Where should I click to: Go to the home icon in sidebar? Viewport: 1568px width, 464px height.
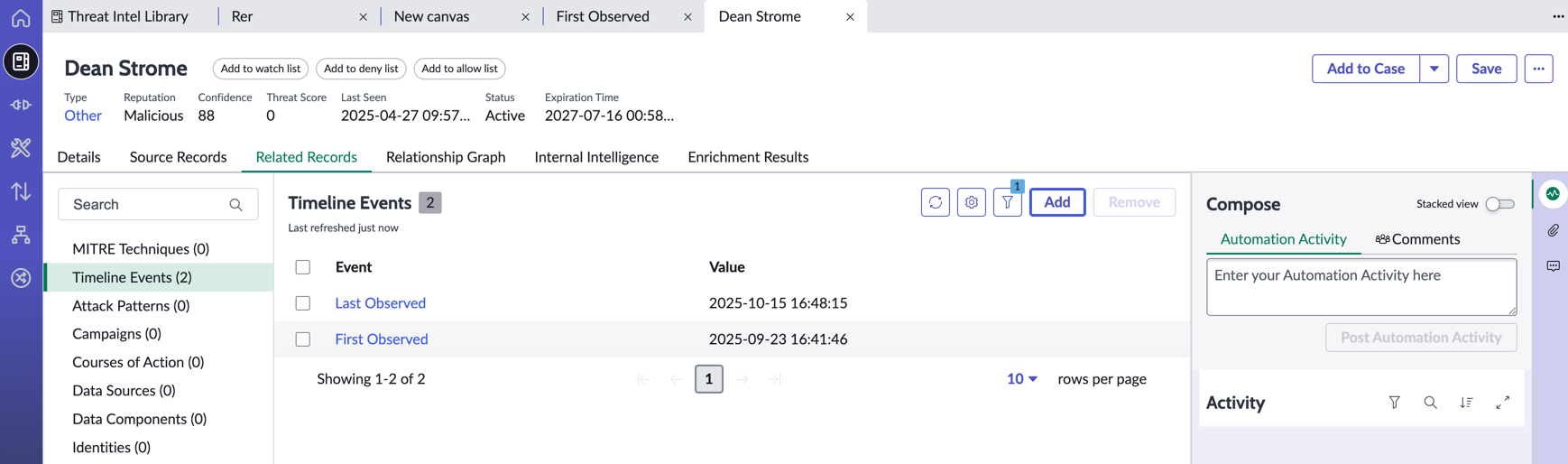tap(21, 17)
